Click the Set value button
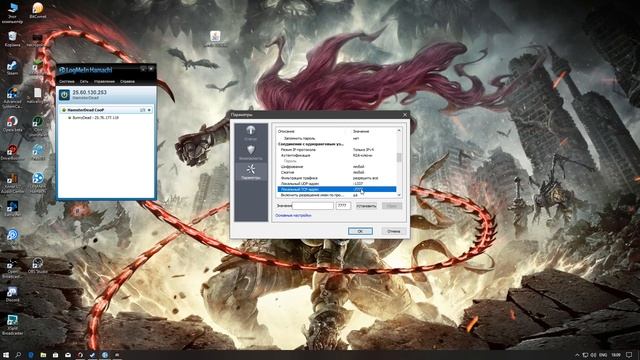The width and height of the screenshot is (640, 360). tap(366, 206)
